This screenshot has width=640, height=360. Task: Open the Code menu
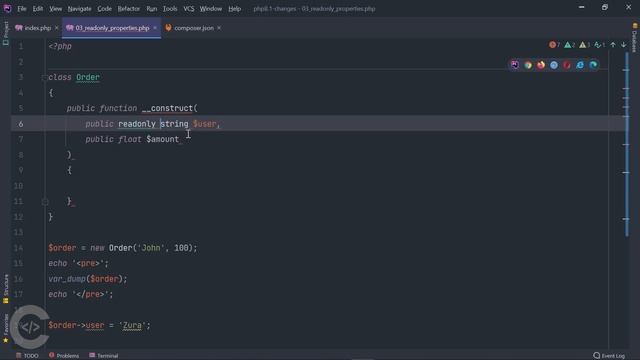coord(104,9)
